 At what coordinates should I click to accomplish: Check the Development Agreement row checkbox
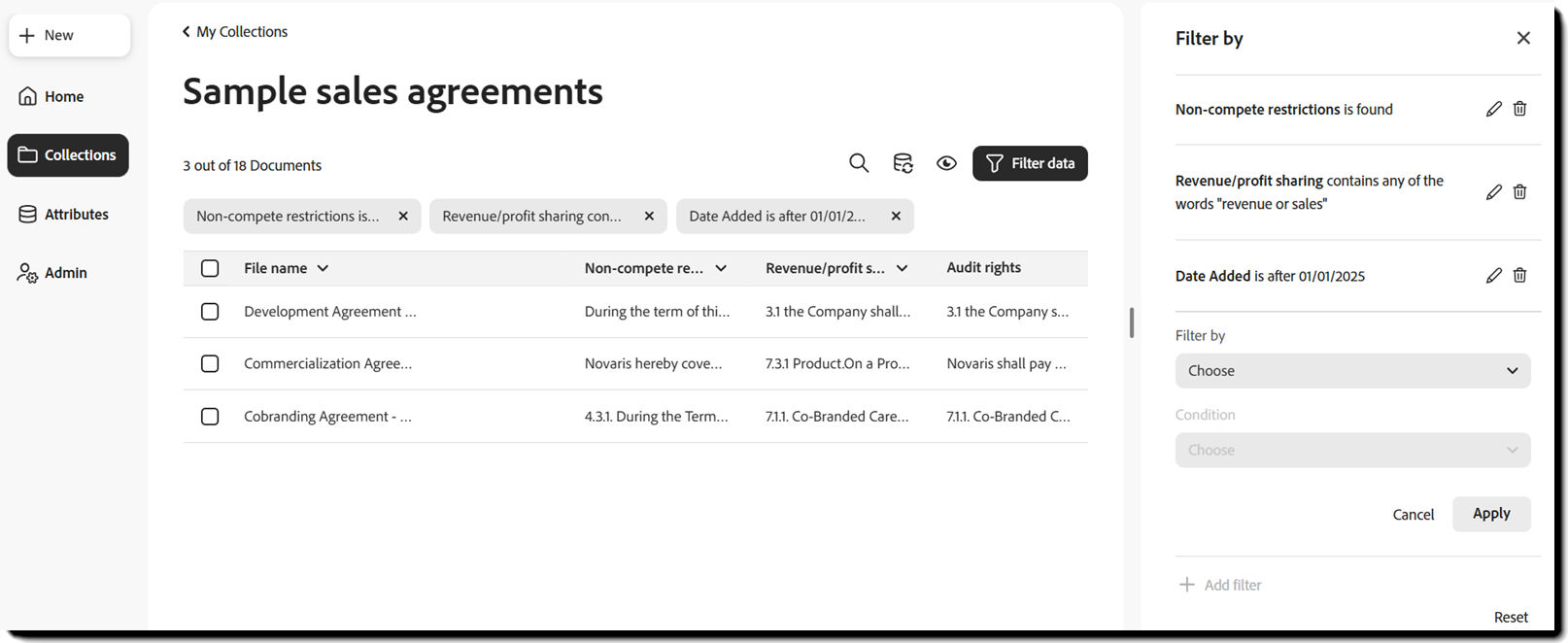[210, 312]
